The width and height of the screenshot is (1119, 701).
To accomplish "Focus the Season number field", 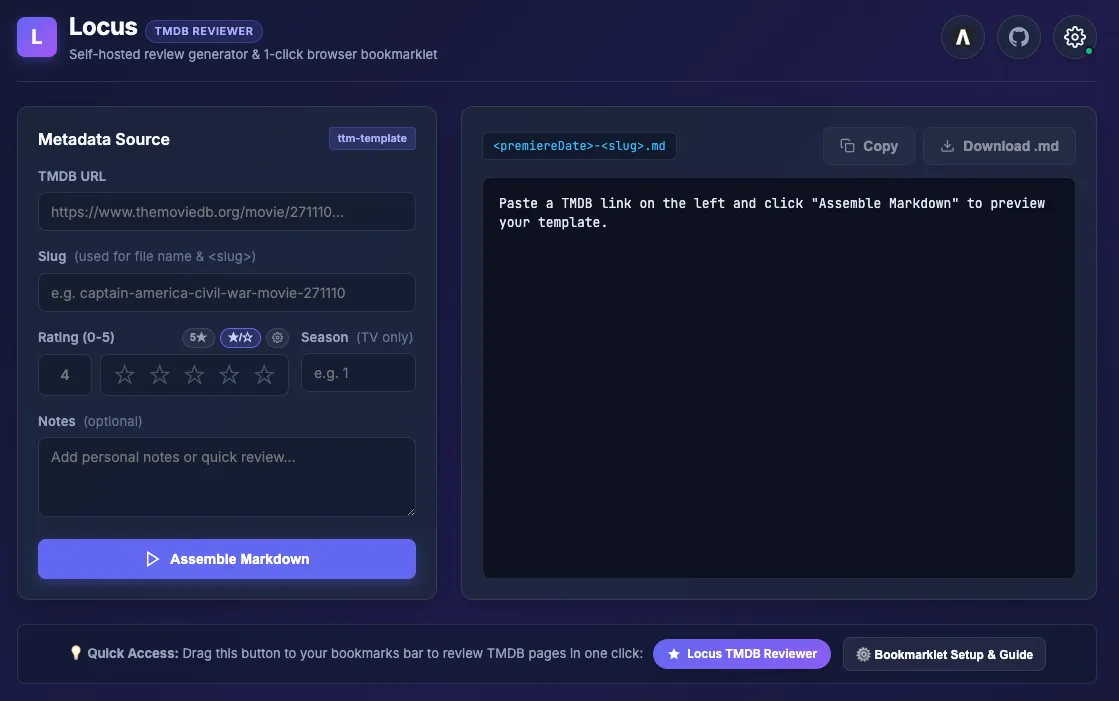I will [x=358, y=373].
